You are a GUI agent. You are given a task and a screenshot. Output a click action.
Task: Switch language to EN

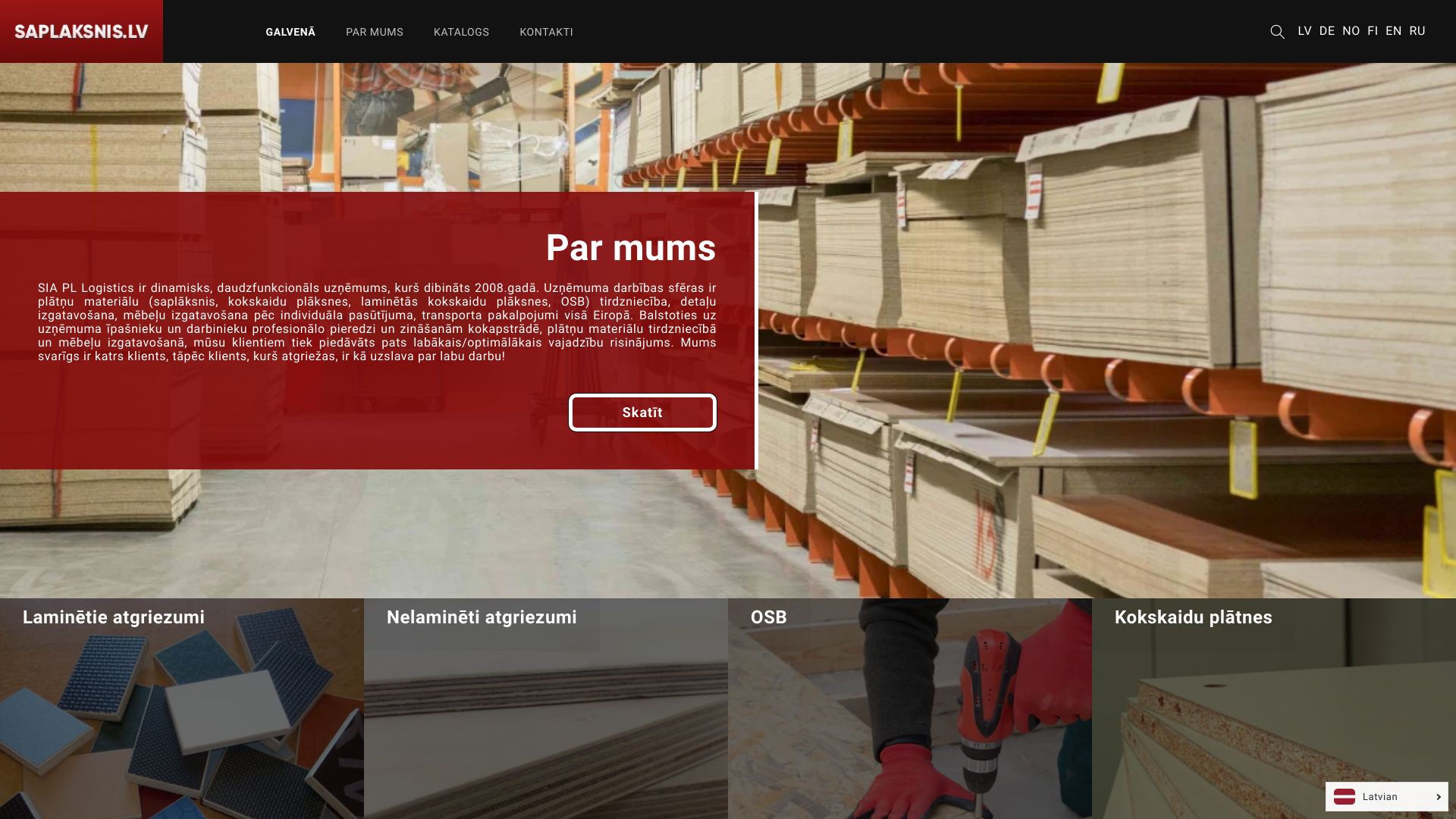pos(1394,31)
